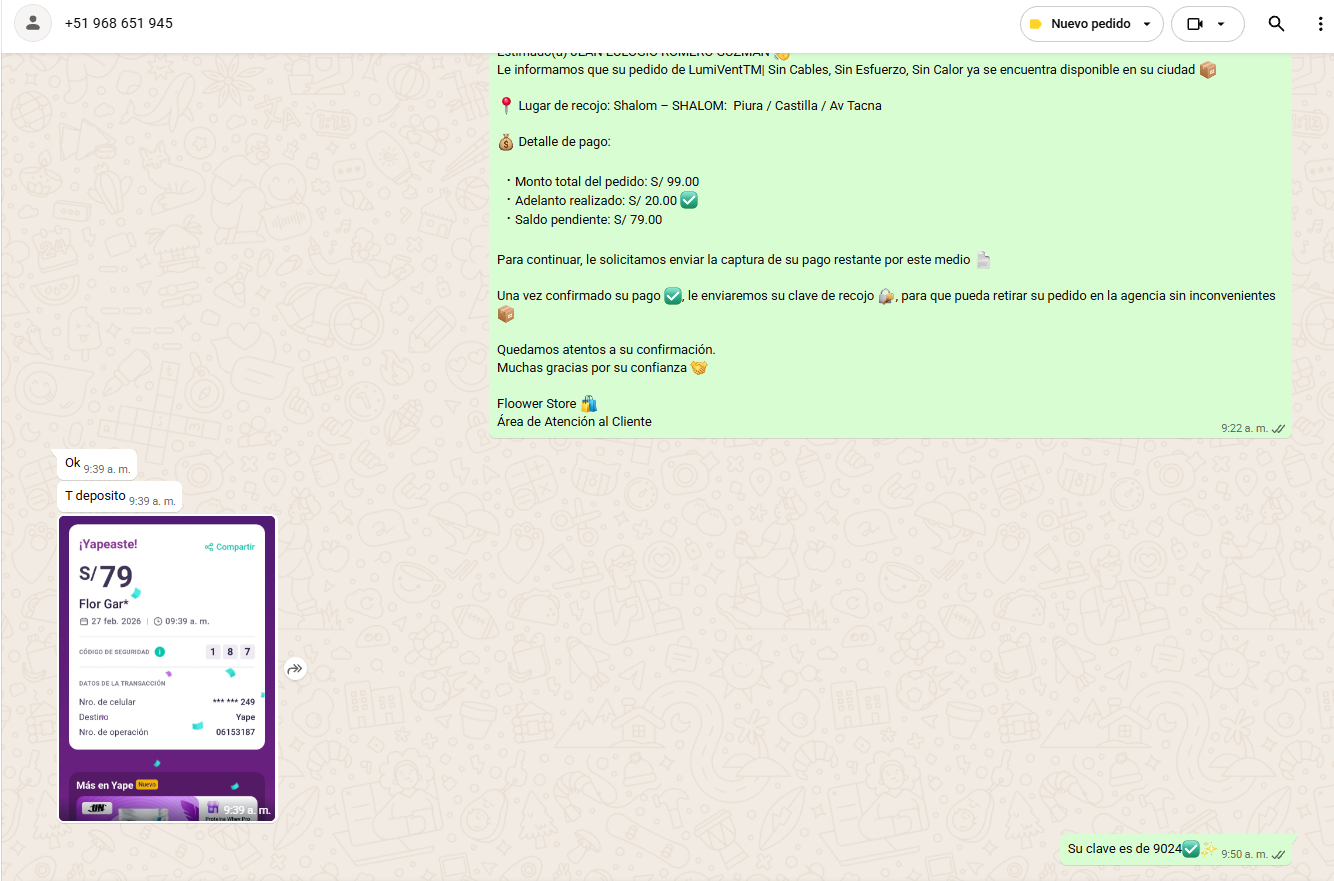Screen dimensions: 1334x881
Task: Click the Nuevo pedido label text
Action: [1090, 24]
